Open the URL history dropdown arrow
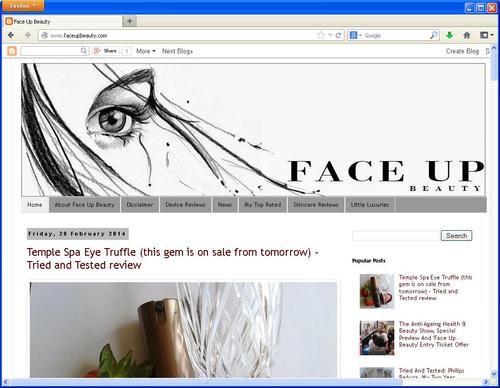500x388 pixels. tap(330, 35)
